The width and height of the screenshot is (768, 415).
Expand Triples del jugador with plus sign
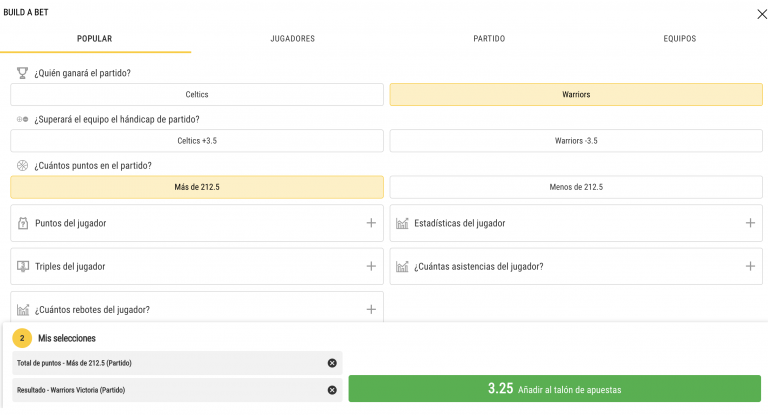point(371,266)
